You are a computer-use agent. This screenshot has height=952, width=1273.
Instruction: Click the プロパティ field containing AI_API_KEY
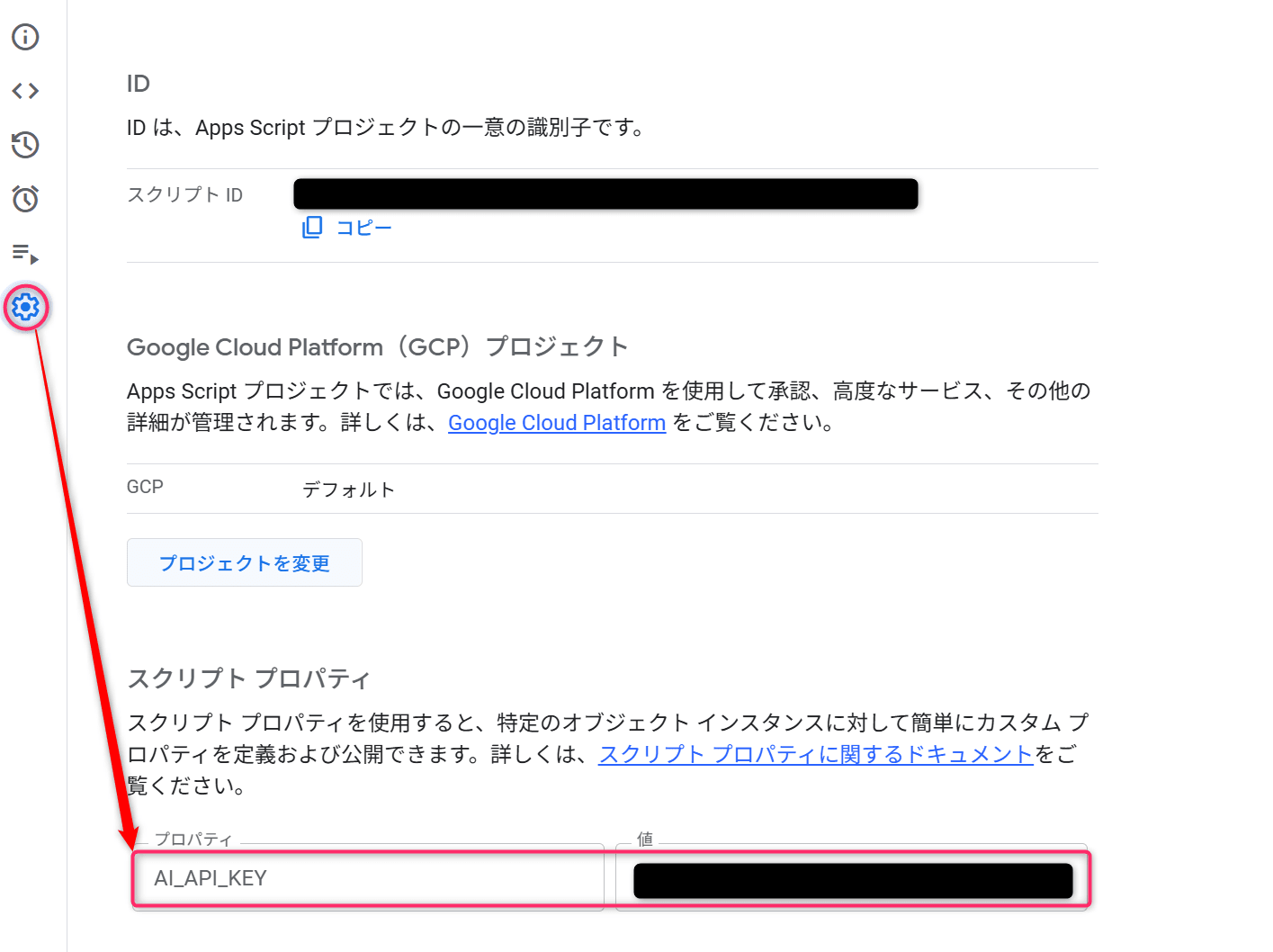(x=368, y=878)
